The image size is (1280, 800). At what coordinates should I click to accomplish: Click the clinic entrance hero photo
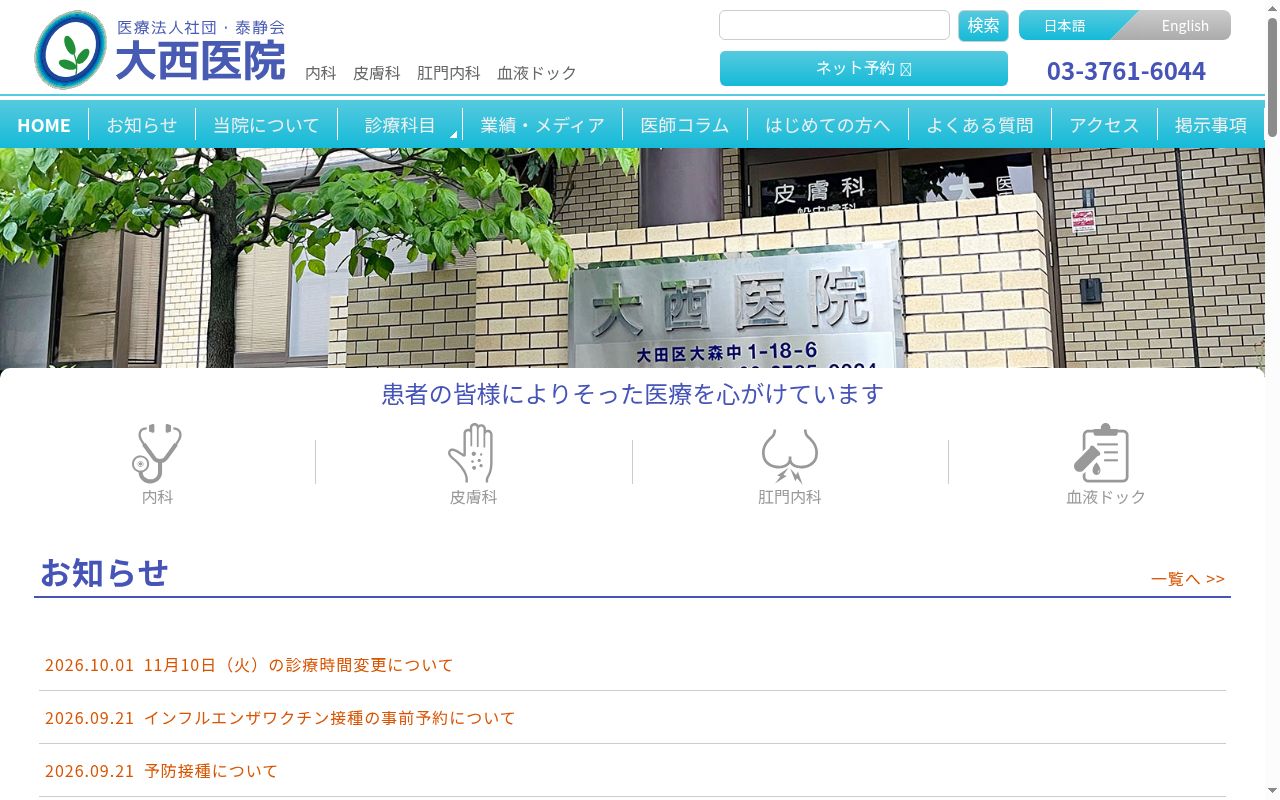(632, 258)
